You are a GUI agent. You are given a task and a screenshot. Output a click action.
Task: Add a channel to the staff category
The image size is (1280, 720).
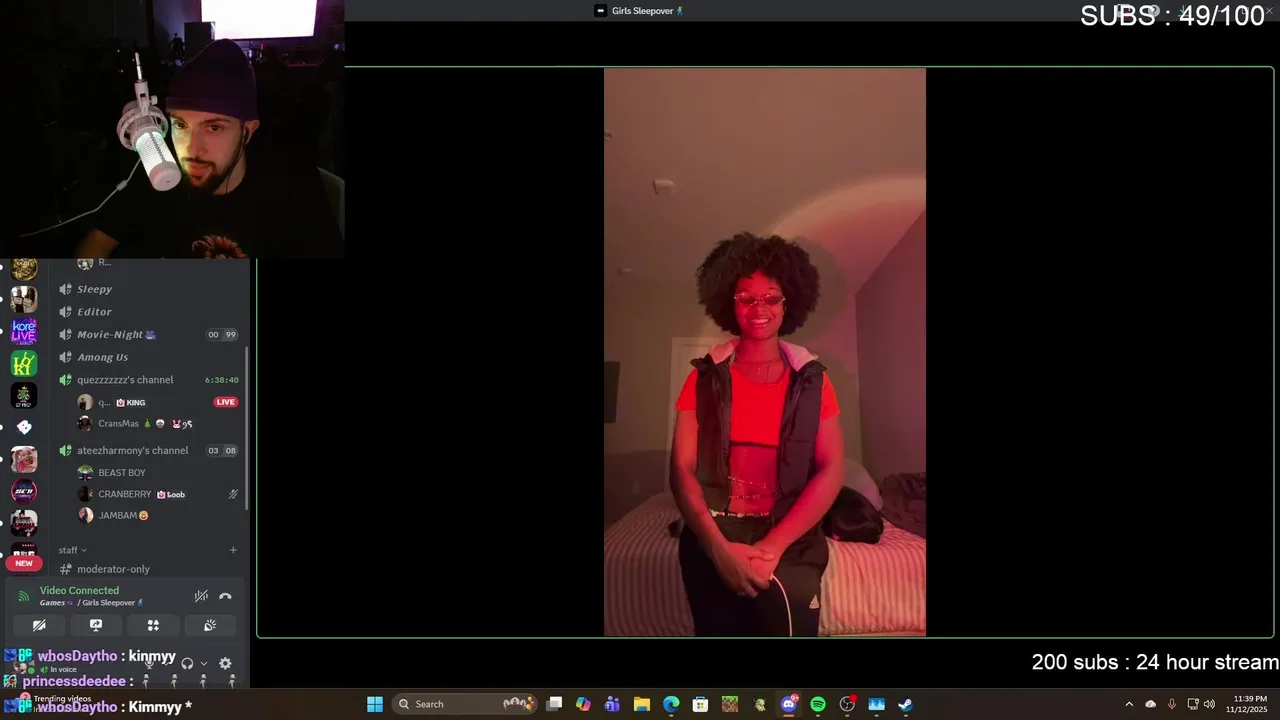coord(233,550)
